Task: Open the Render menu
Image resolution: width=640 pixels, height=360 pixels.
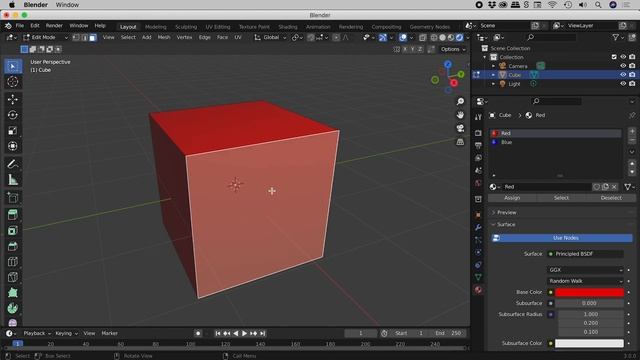Action: [x=54, y=26]
